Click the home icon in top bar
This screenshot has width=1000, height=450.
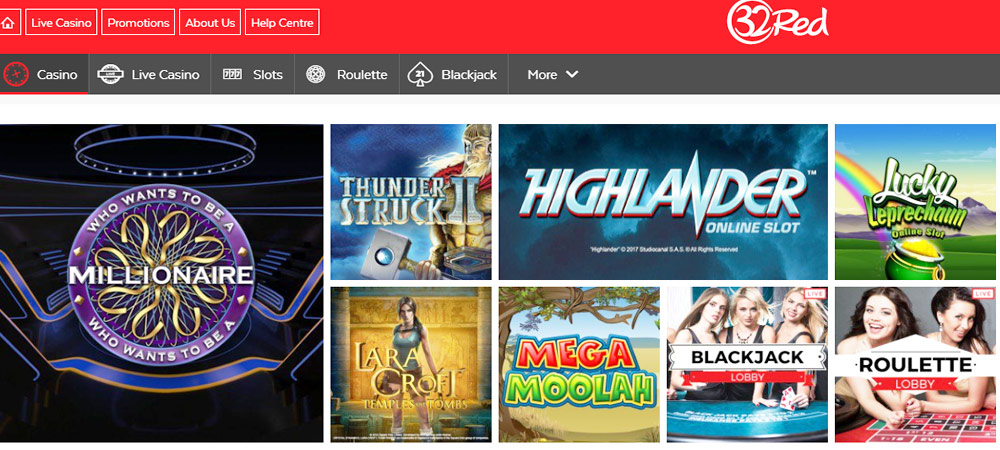(8, 23)
